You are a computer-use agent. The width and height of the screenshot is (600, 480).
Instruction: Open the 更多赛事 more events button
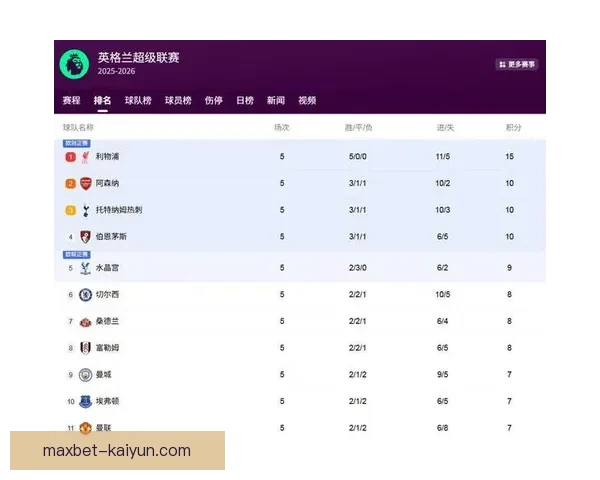pyautogui.click(x=517, y=64)
